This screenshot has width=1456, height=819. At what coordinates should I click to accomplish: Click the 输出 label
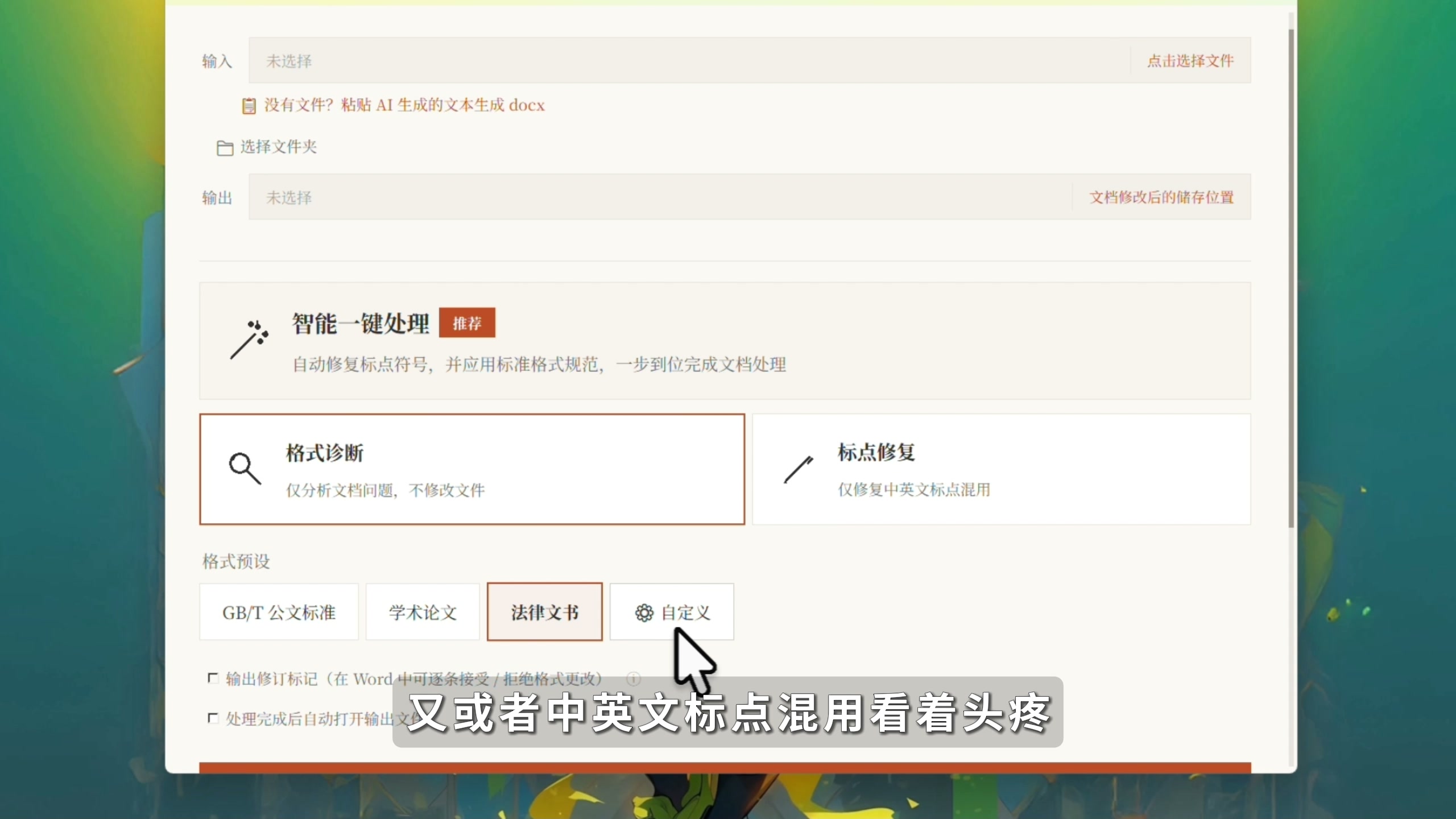pyautogui.click(x=217, y=198)
